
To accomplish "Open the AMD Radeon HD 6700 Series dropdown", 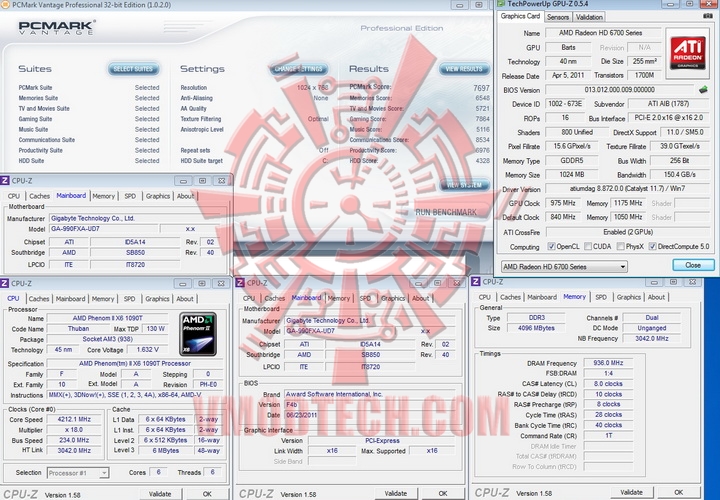I will pyautogui.click(x=564, y=266).
